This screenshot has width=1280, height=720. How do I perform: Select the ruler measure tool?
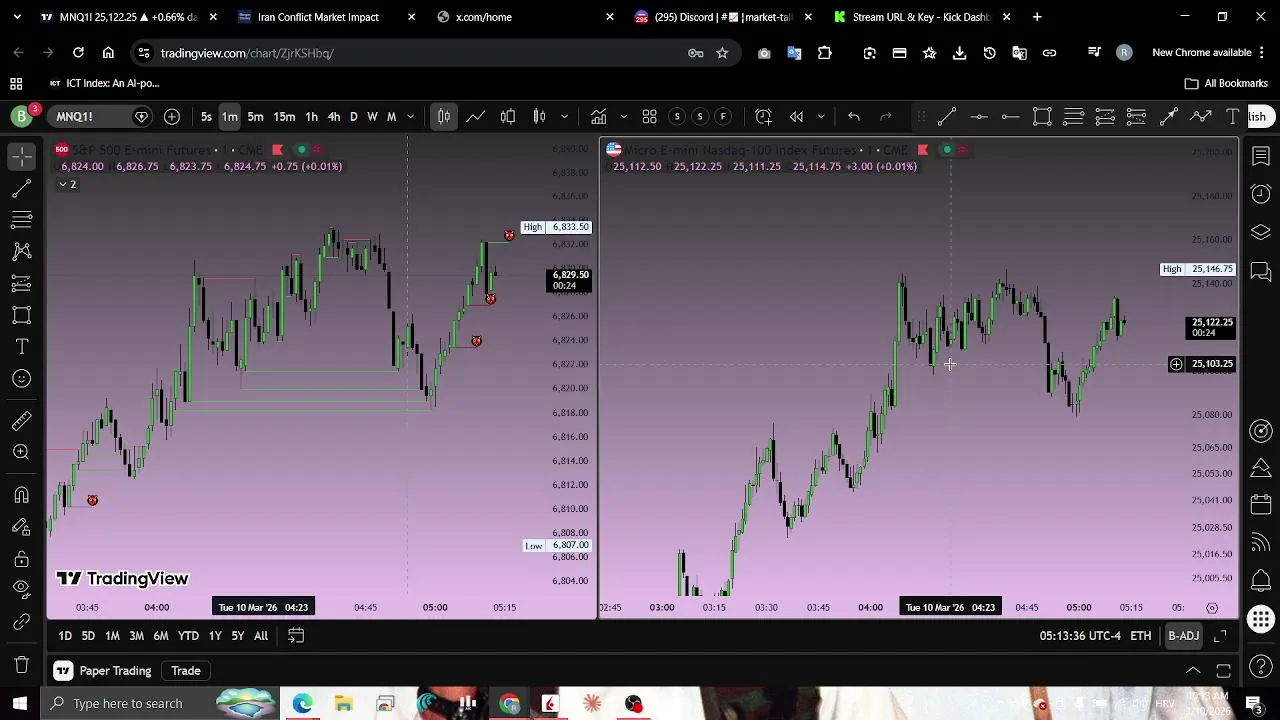tap(21, 421)
